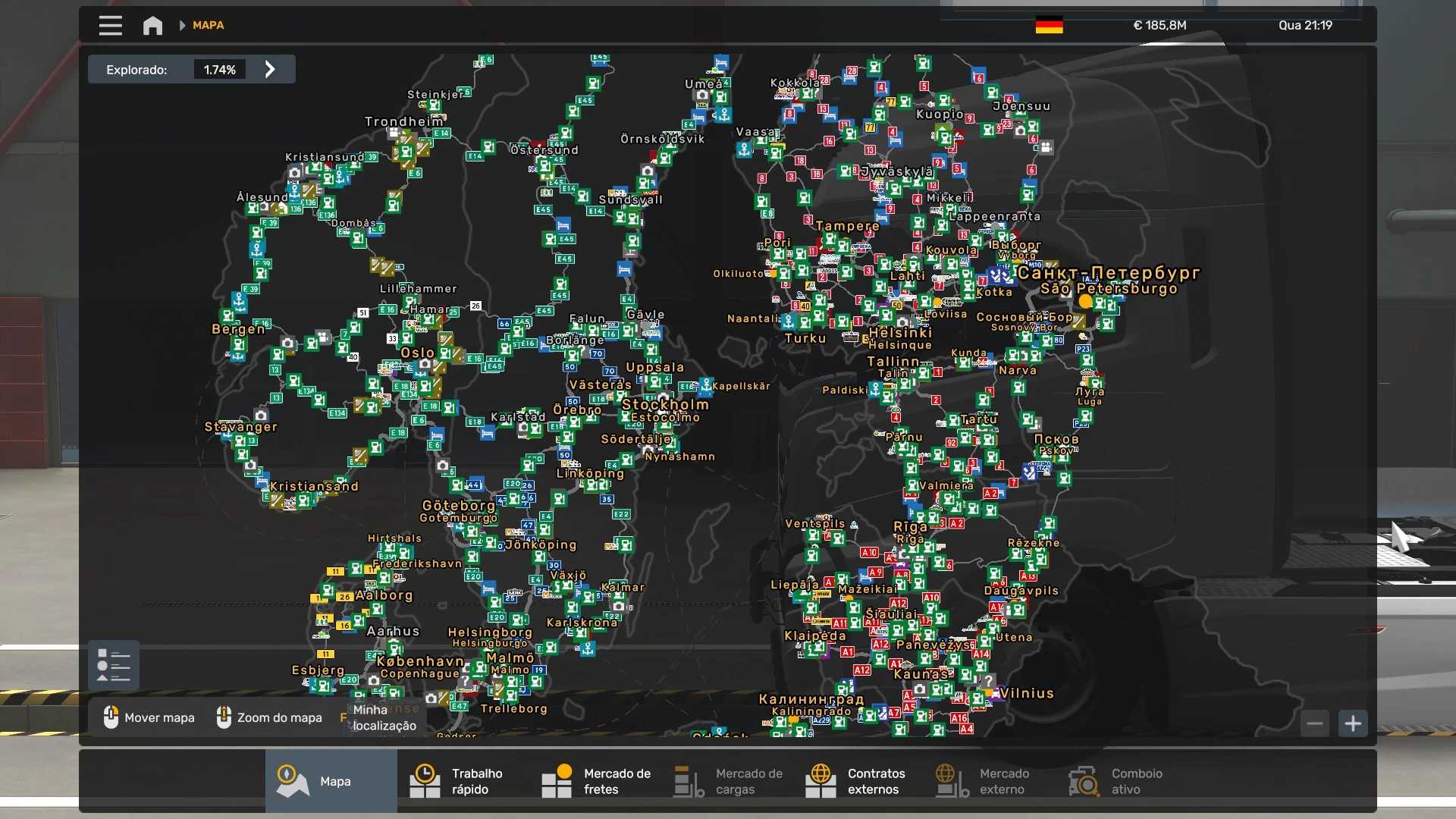Screen dimensions: 1456x819
Task: Open the map legend list icon
Action: (114, 665)
